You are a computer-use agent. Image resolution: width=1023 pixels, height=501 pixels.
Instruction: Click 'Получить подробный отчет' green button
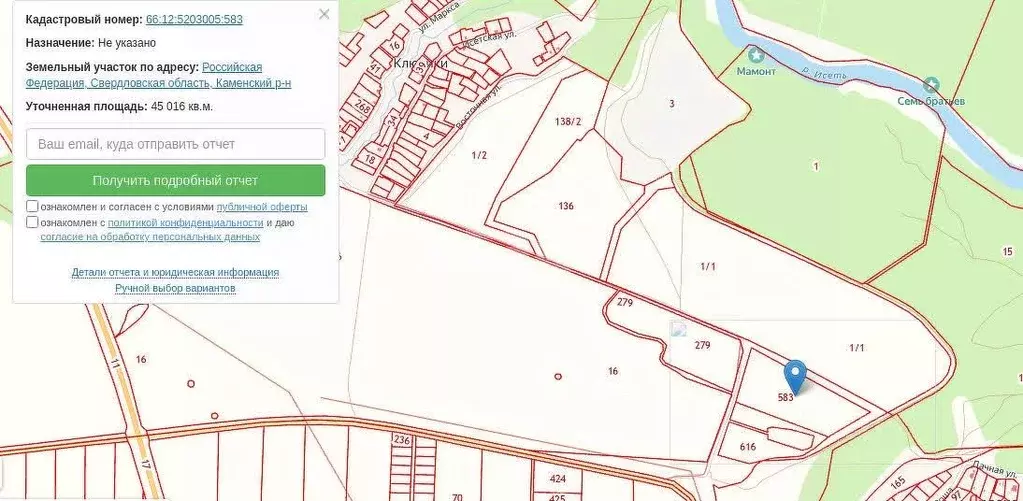coord(176,181)
